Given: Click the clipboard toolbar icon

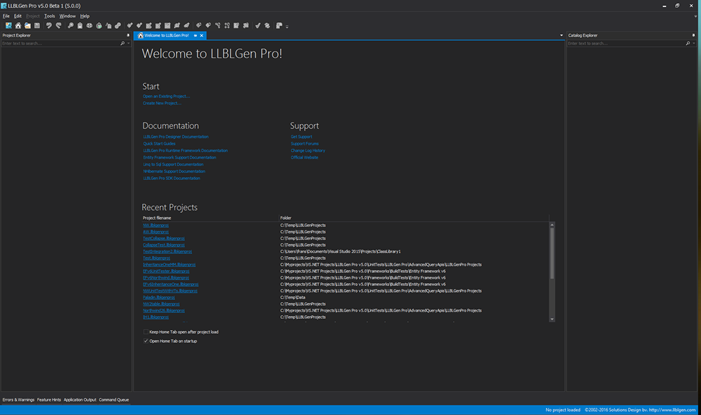Looking at the screenshot, I should (x=80, y=25).
